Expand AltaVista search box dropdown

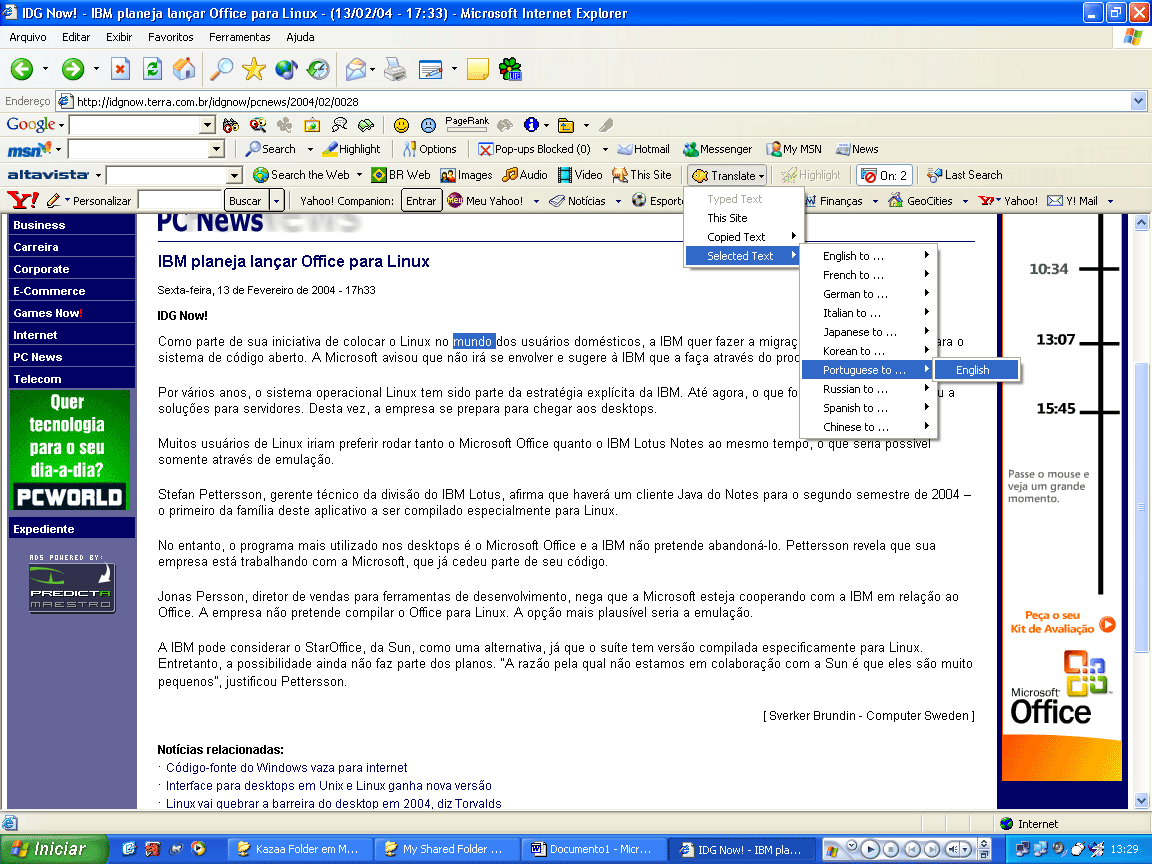(234, 175)
